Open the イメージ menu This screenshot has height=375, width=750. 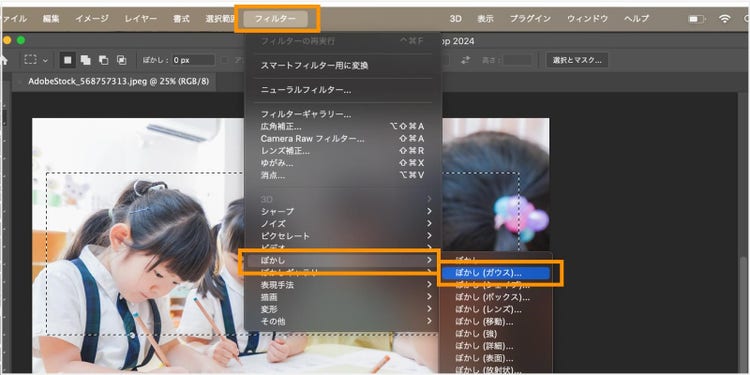click(92, 19)
